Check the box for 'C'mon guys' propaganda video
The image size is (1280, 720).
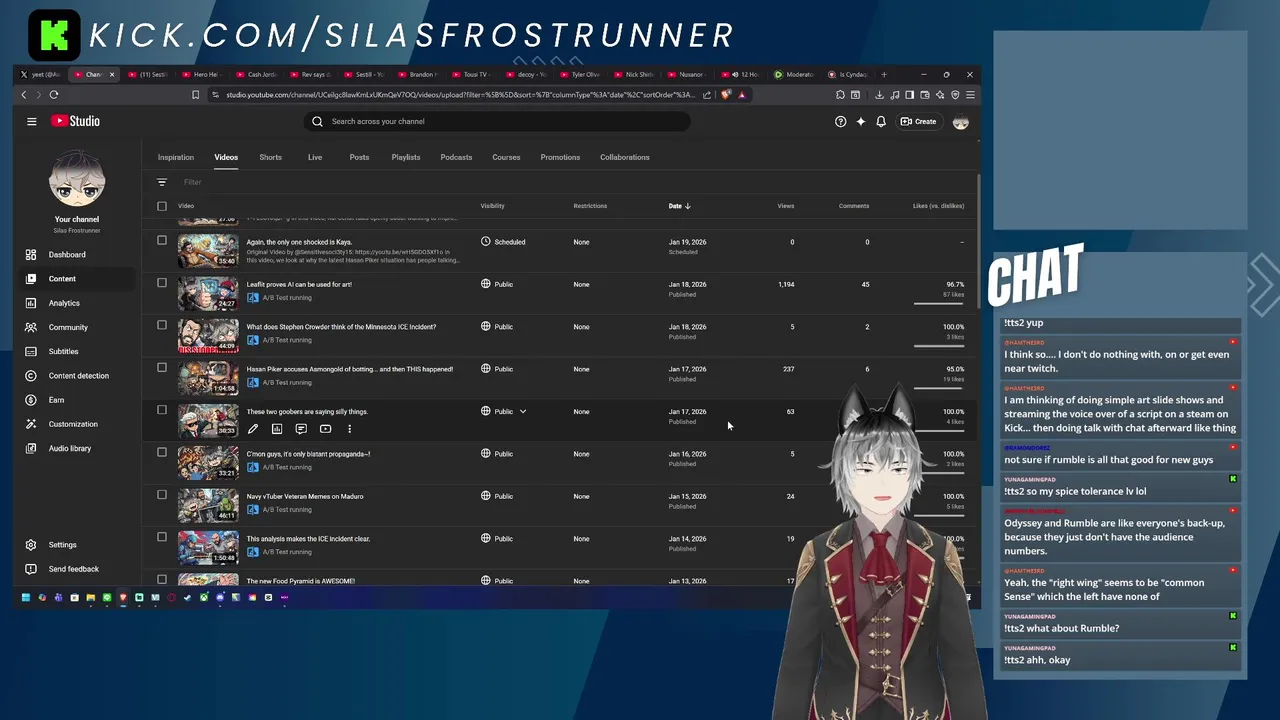click(x=162, y=452)
